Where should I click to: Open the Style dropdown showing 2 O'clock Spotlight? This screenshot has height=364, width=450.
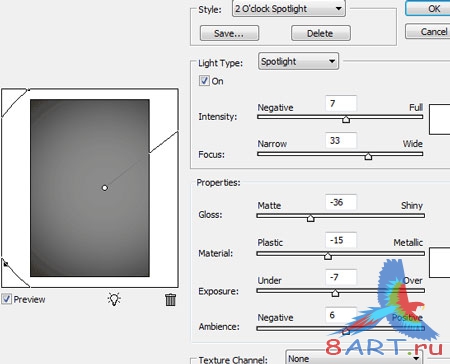[x=289, y=8]
